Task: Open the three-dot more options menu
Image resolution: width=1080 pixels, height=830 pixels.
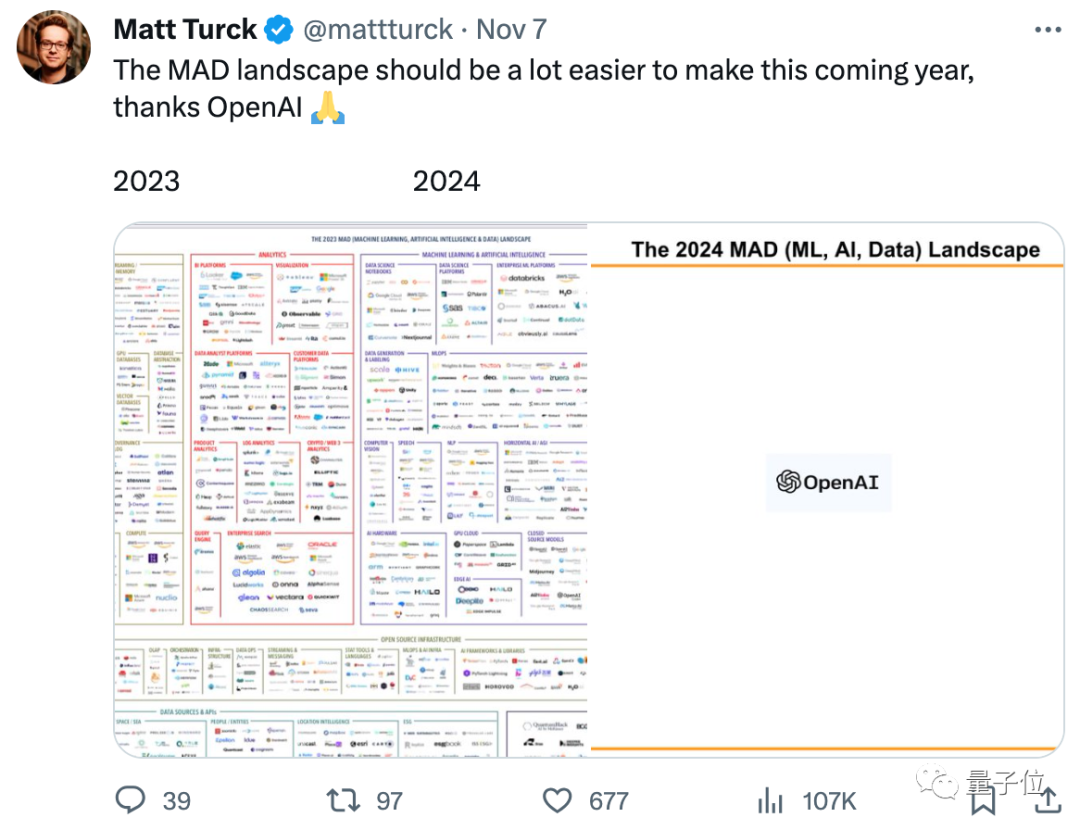Action: tap(1047, 29)
